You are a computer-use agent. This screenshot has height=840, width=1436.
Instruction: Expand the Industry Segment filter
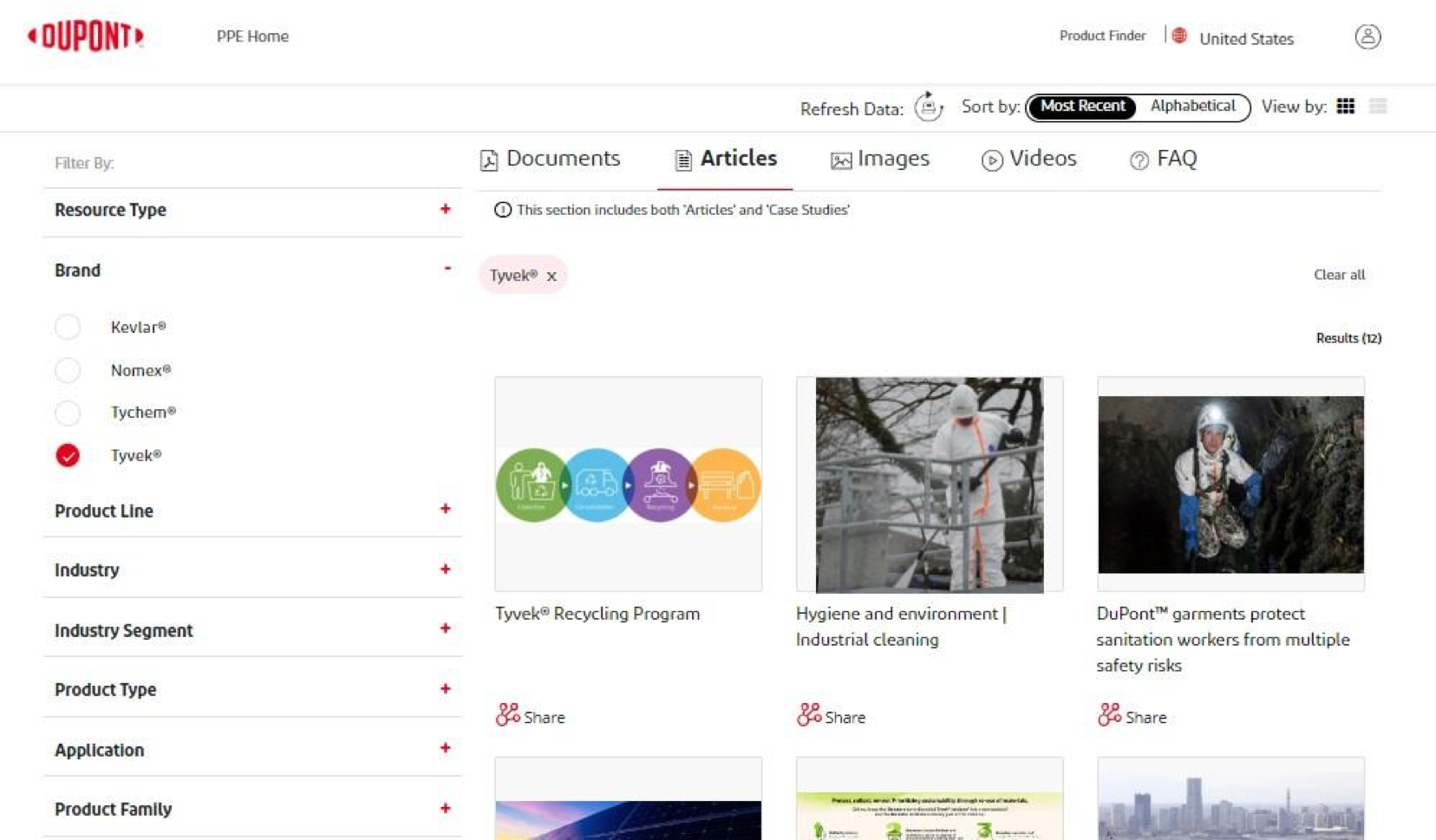[445, 628]
